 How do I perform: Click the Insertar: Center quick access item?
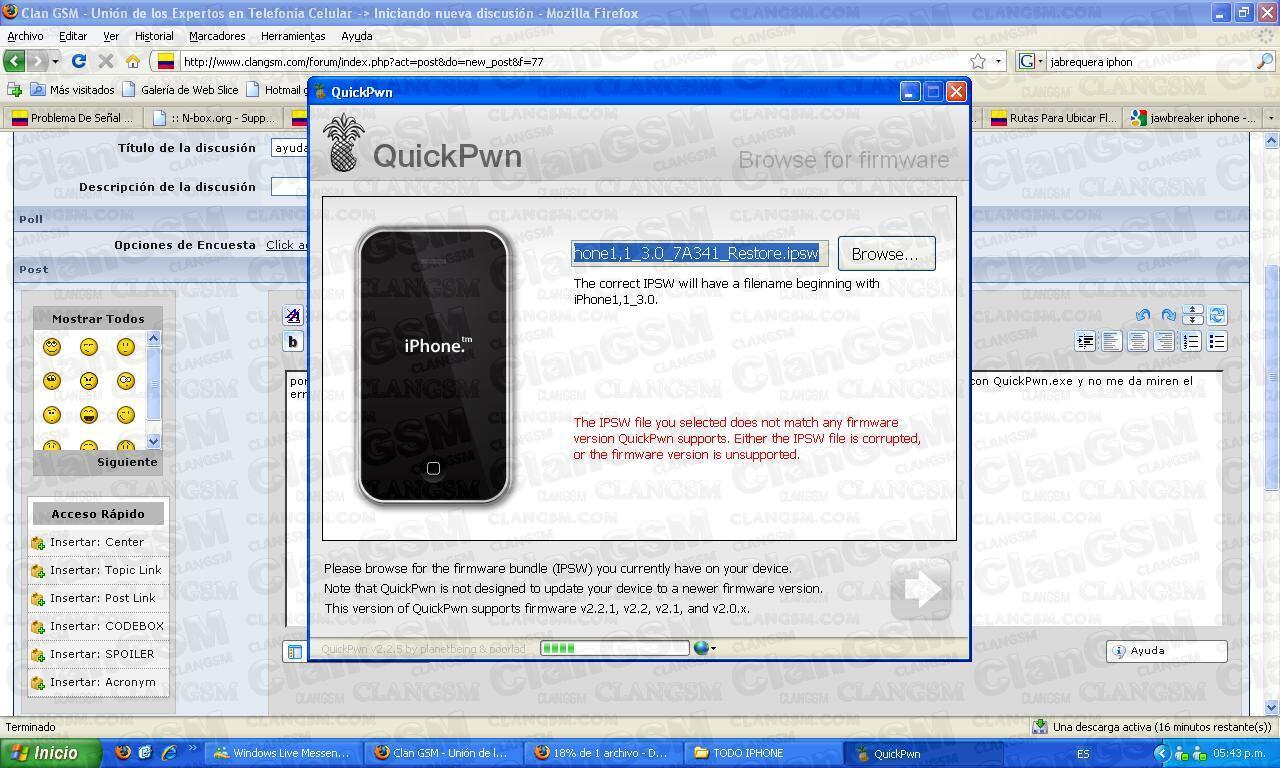[x=97, y=542]
